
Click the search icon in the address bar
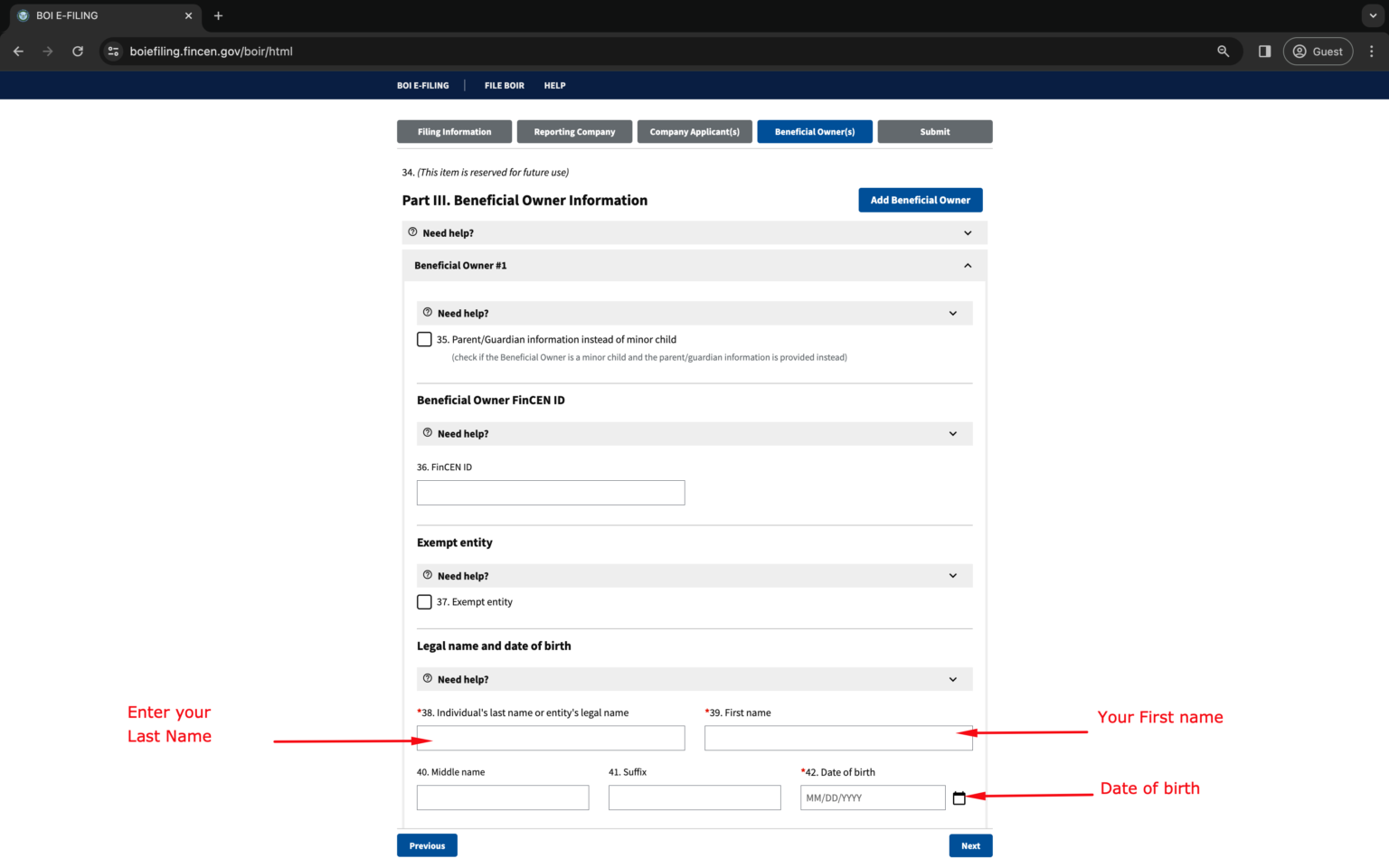tap(1224, 52)
